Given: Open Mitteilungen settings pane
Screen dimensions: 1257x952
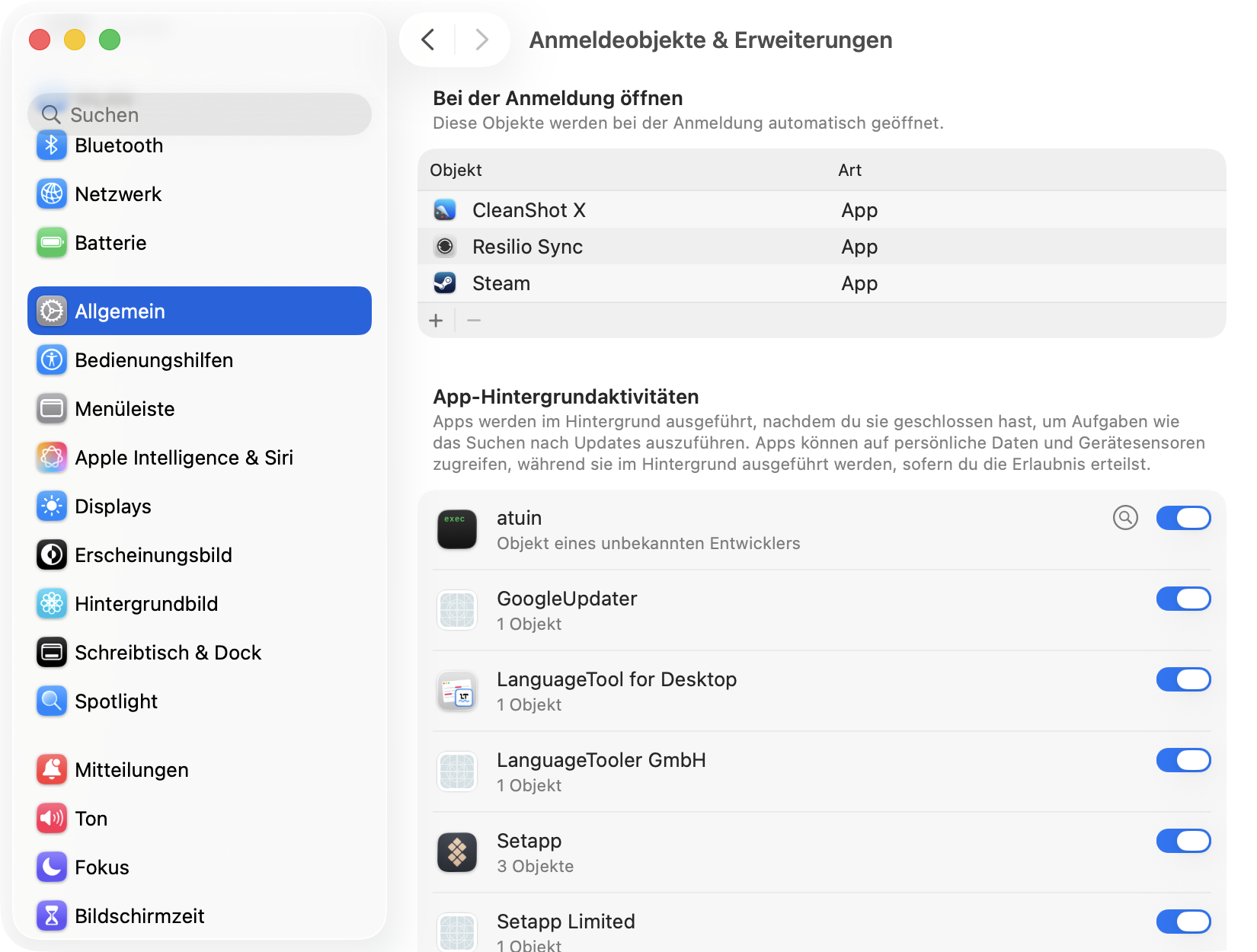Looking at the screenshot, I should tap(131, 770).
